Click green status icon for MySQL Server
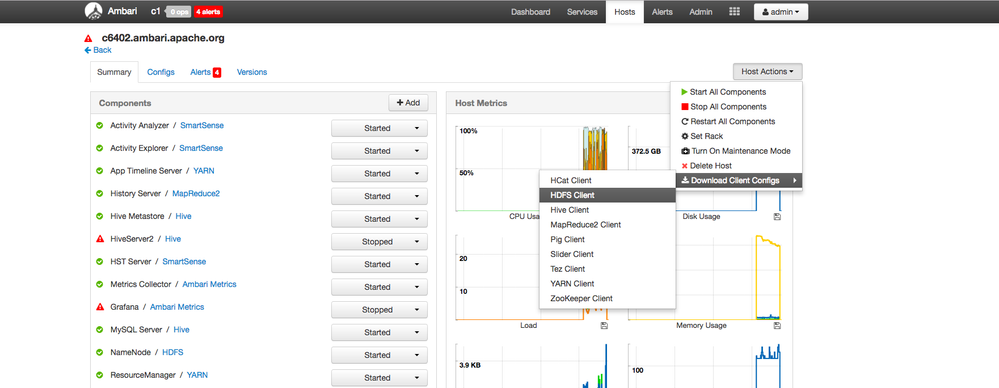 [99, 329]
